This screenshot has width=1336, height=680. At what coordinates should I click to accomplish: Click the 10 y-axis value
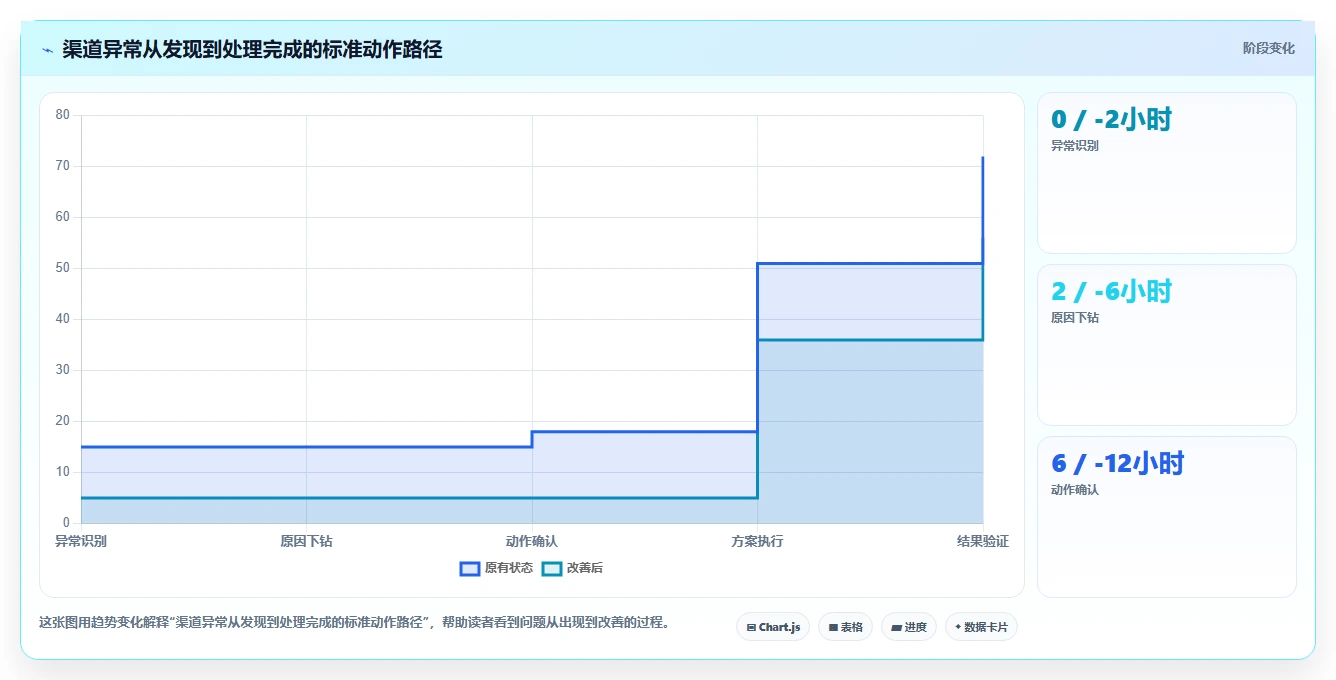point(63,472)
